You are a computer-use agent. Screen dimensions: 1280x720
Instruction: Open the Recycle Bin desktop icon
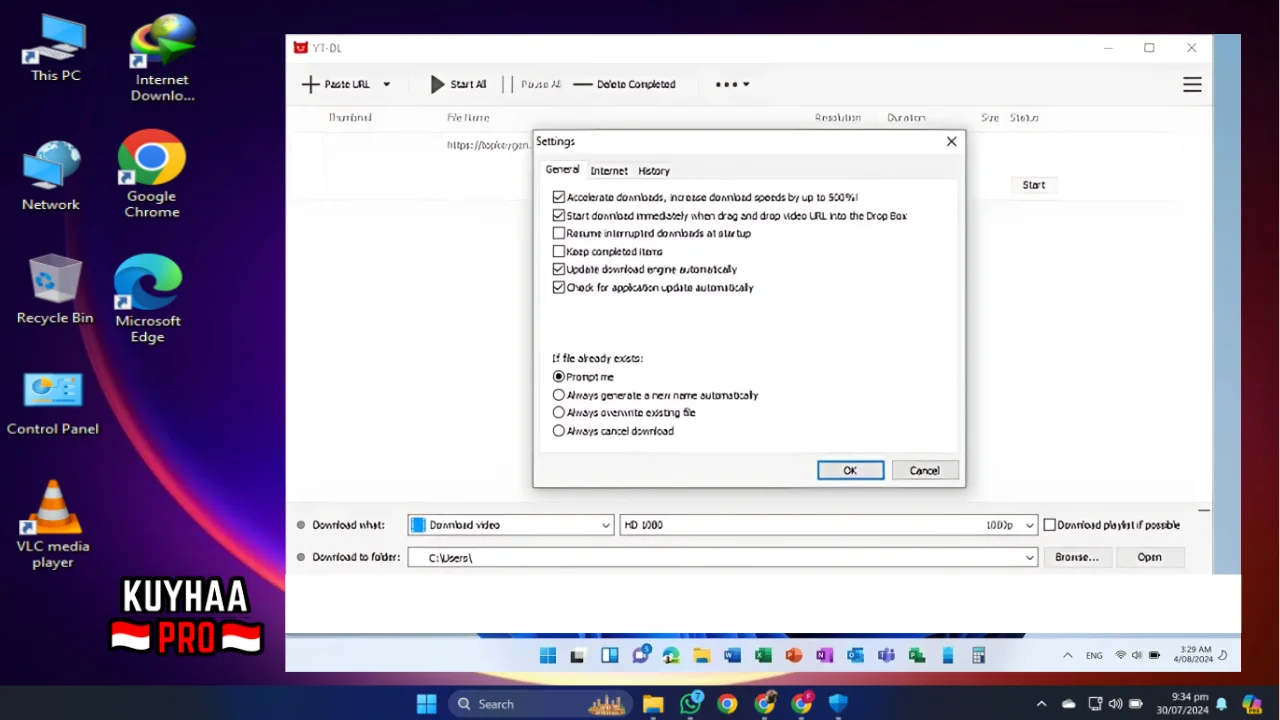[55, 289]
